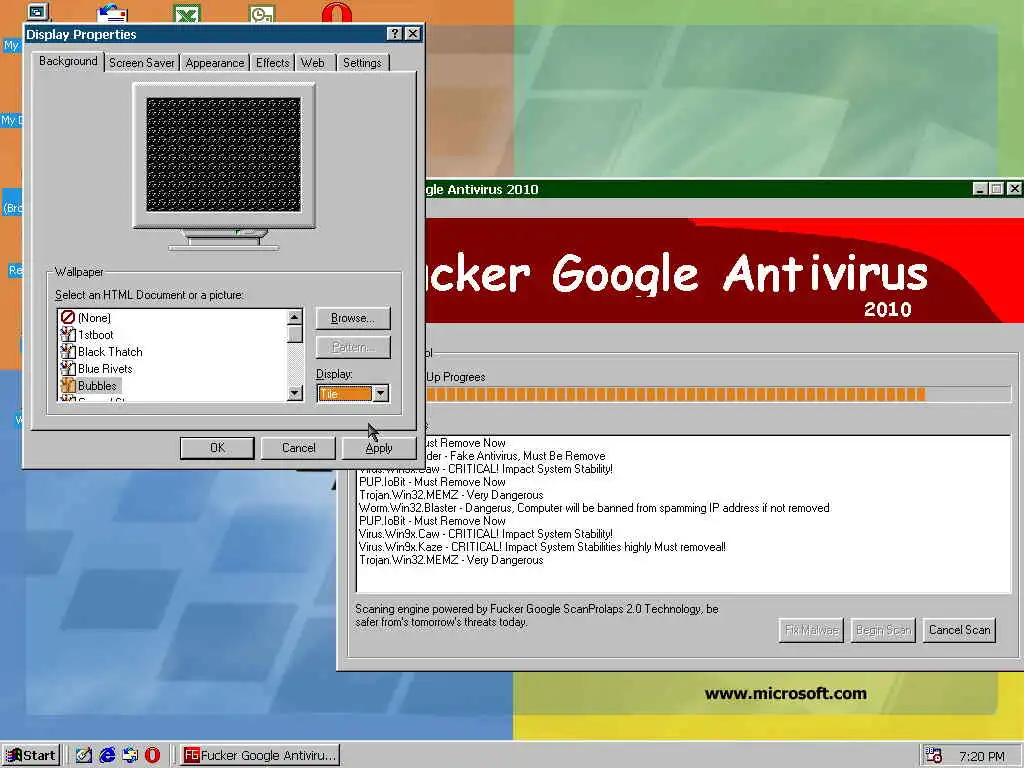Open the Excel desktop icon
The image size is (1024, 768).
pos(187,13)
